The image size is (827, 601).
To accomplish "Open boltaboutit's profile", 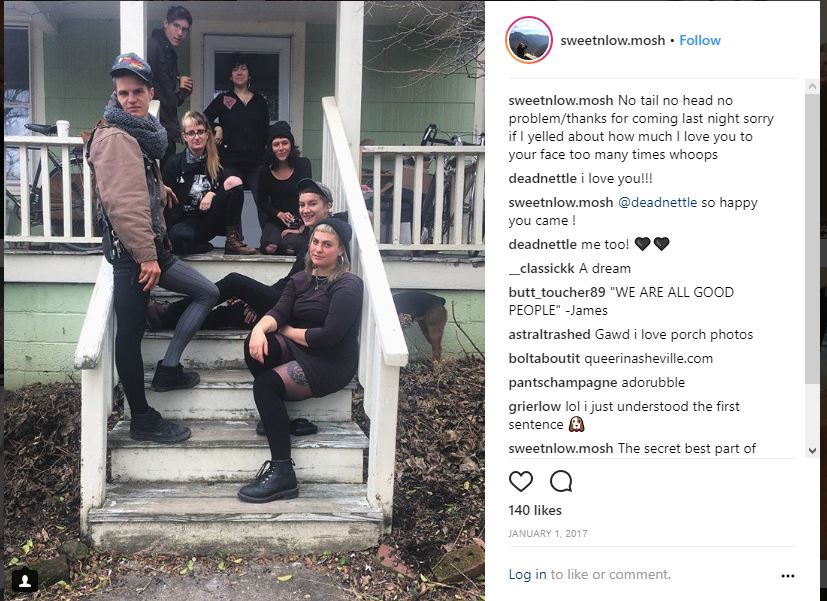I will [544, 358].
